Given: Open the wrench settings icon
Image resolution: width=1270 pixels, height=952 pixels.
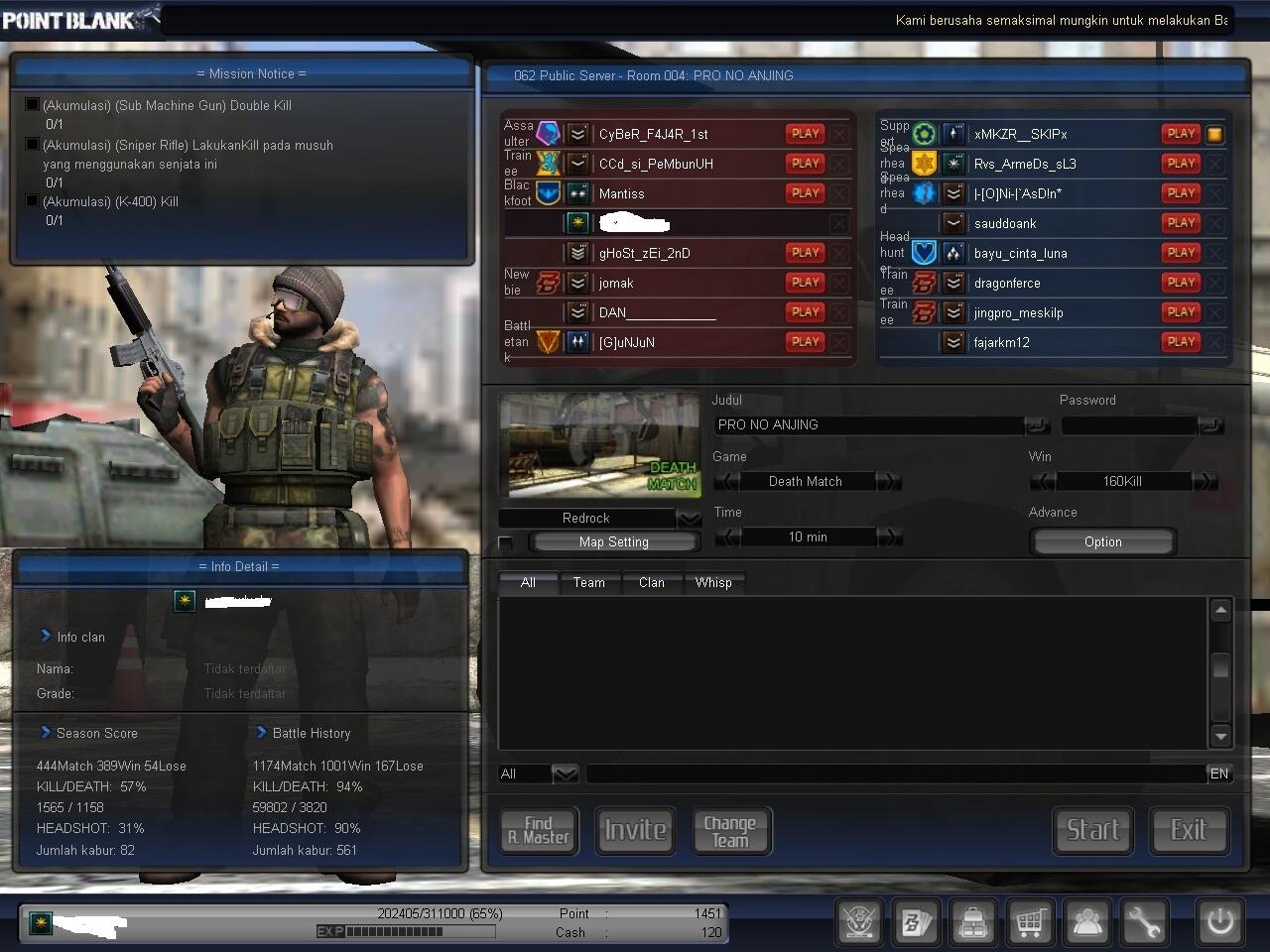Looking at the screenshot, I should pyautogui.click(x=1144, y=922).
